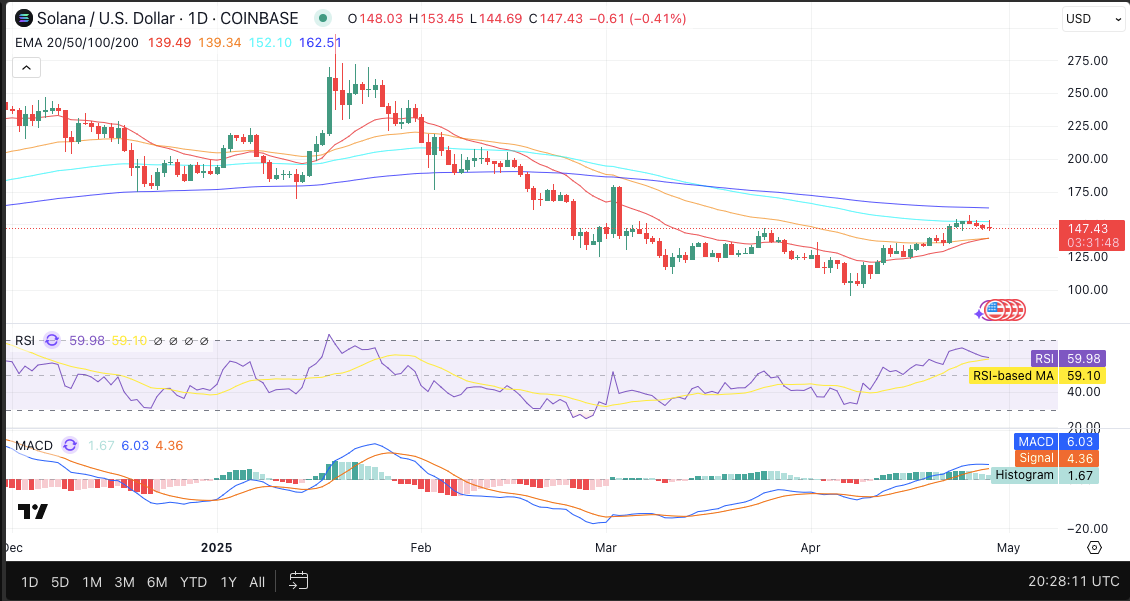Open chart settings via the gear icon
The height and width of the screenshot is (601, 1130).
pos(1094,548)
